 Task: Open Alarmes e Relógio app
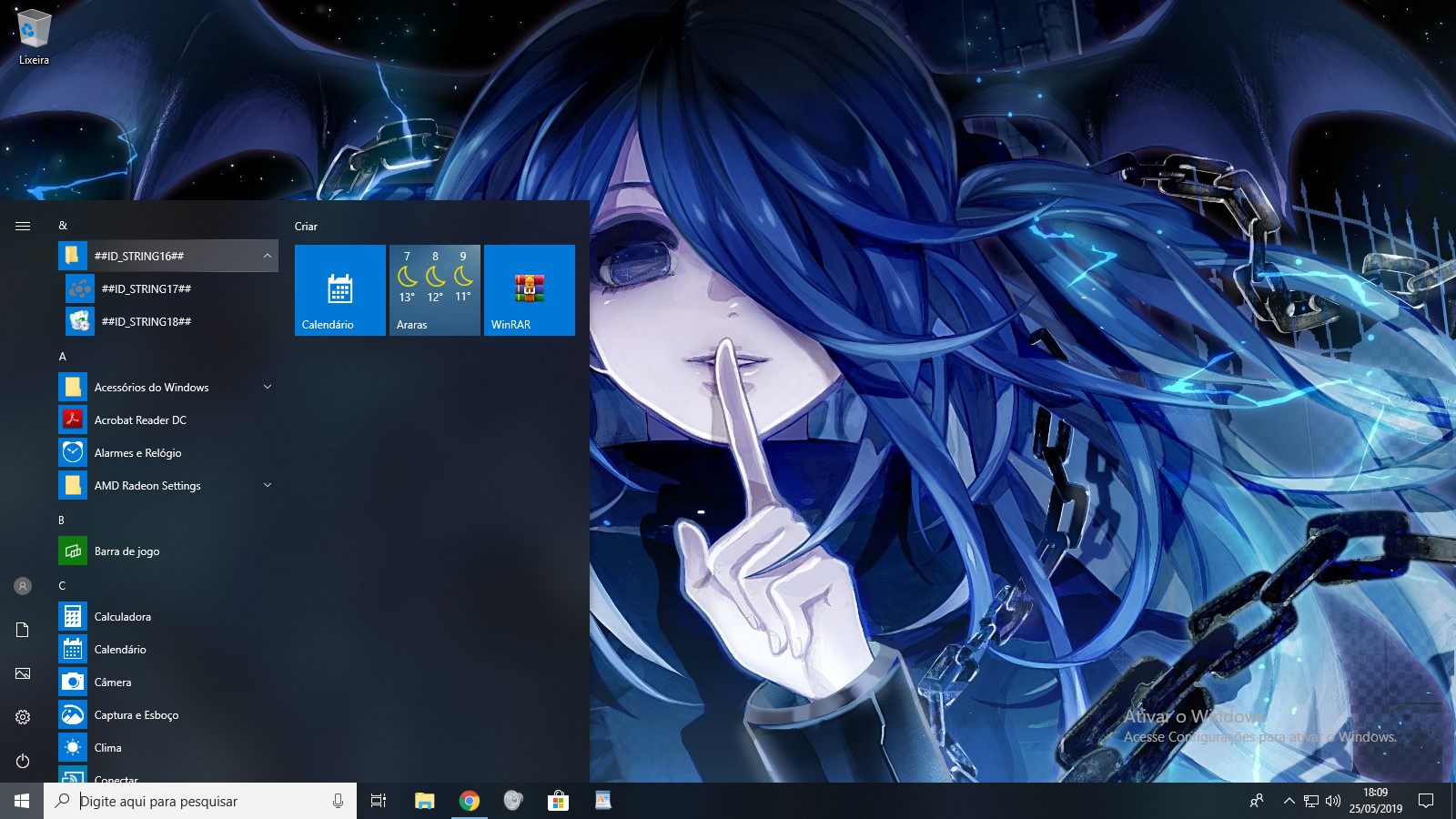[x=168, y=452]
